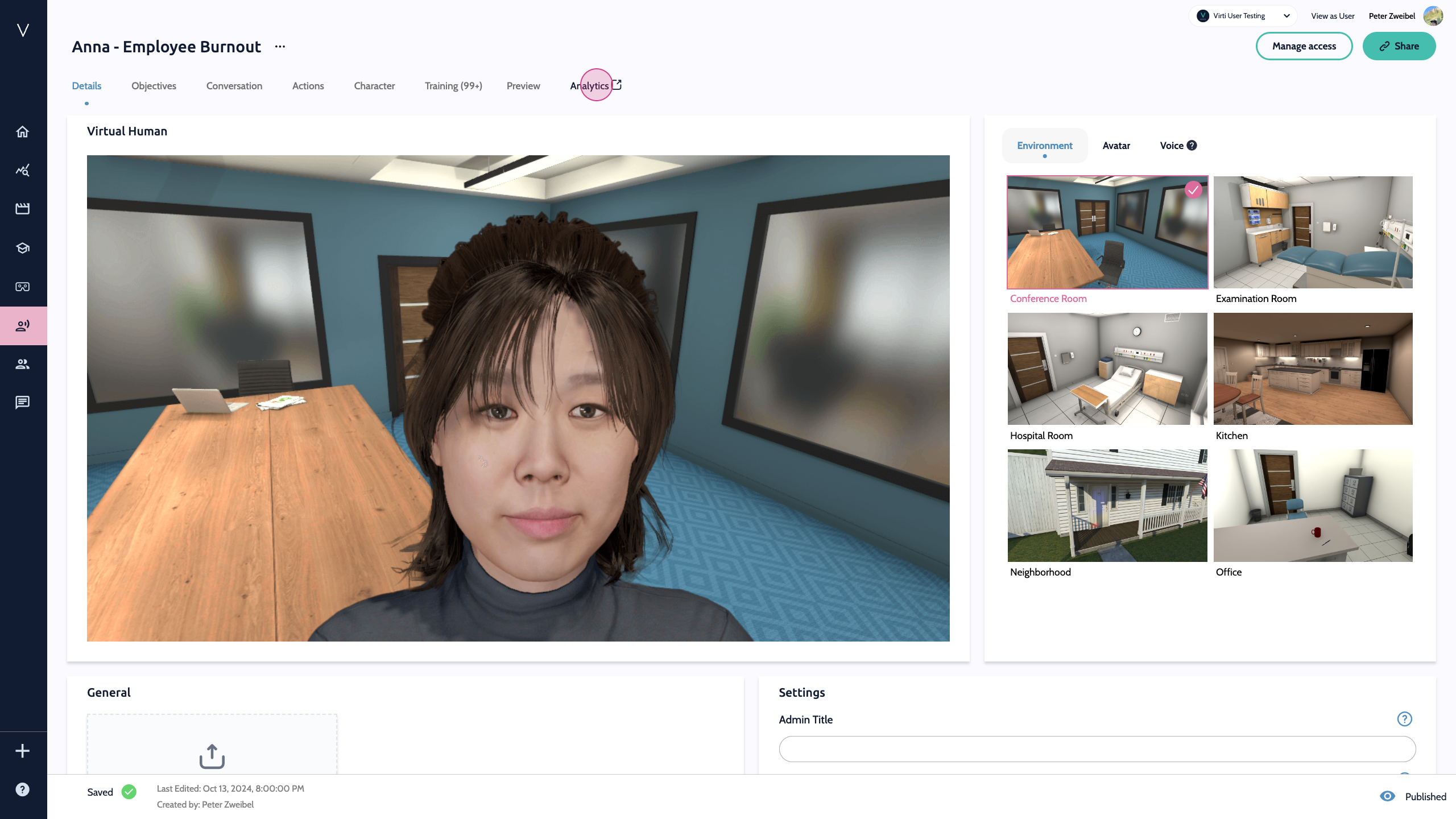Screen dimensions: 1456x819
Task: Click the Admin Title input field
Action: (1097, 749)
